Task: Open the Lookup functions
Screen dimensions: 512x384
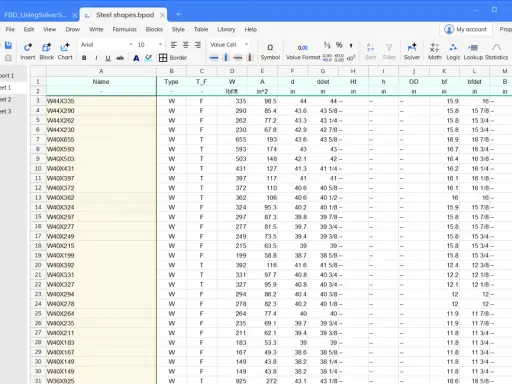Action: (x=473, y=52)
